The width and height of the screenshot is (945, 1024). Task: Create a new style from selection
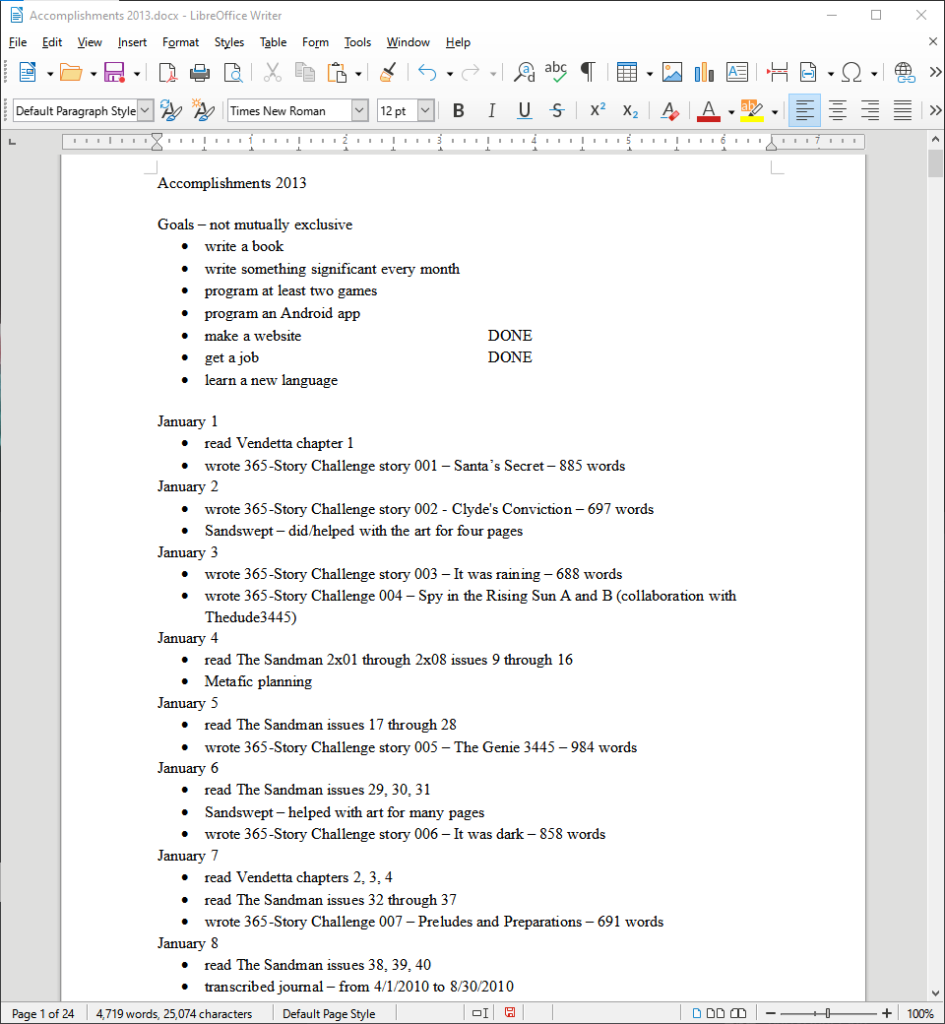coord(203,111)
